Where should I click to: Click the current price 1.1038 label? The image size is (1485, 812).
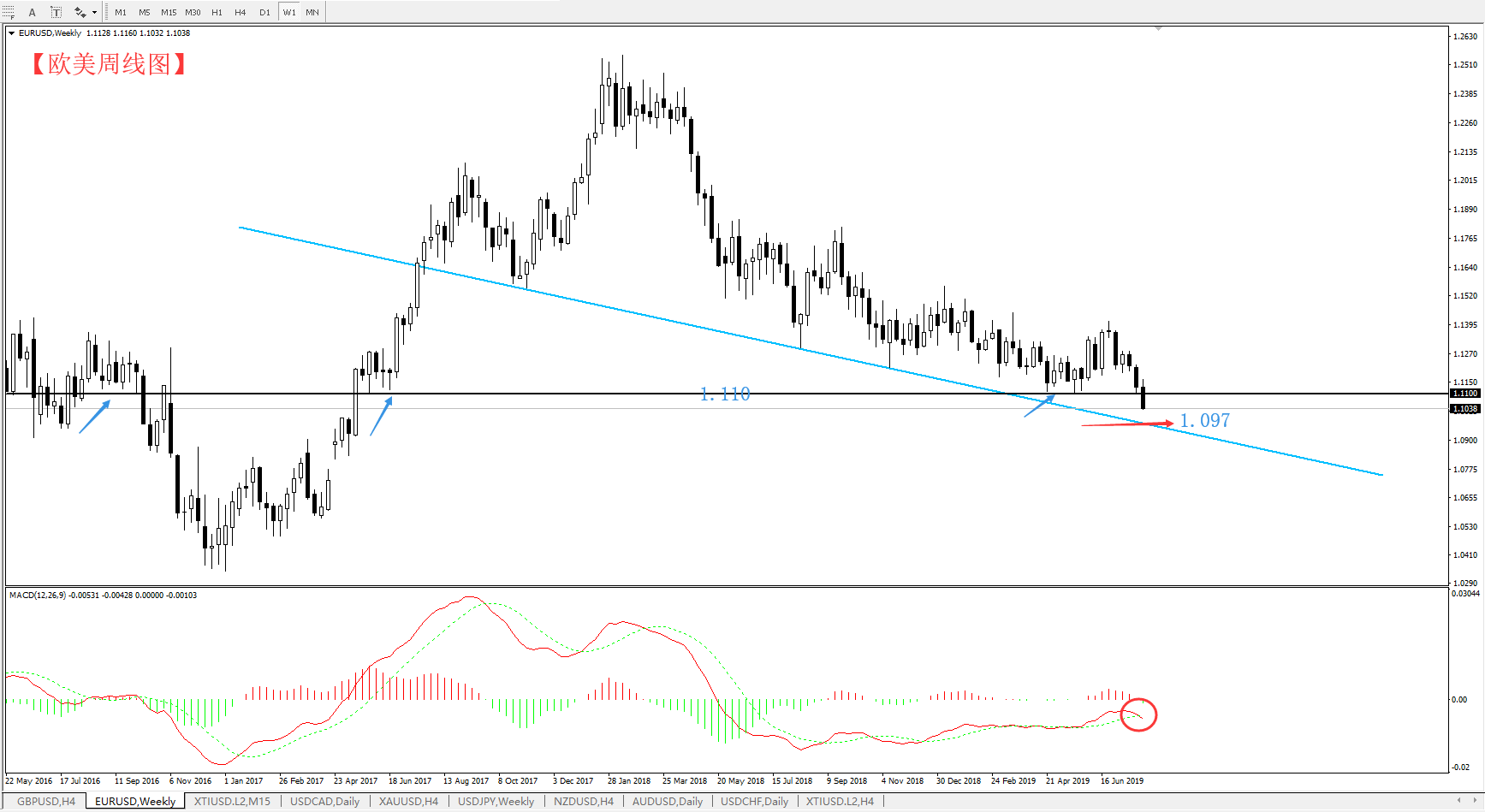[x=1465, y=409]
